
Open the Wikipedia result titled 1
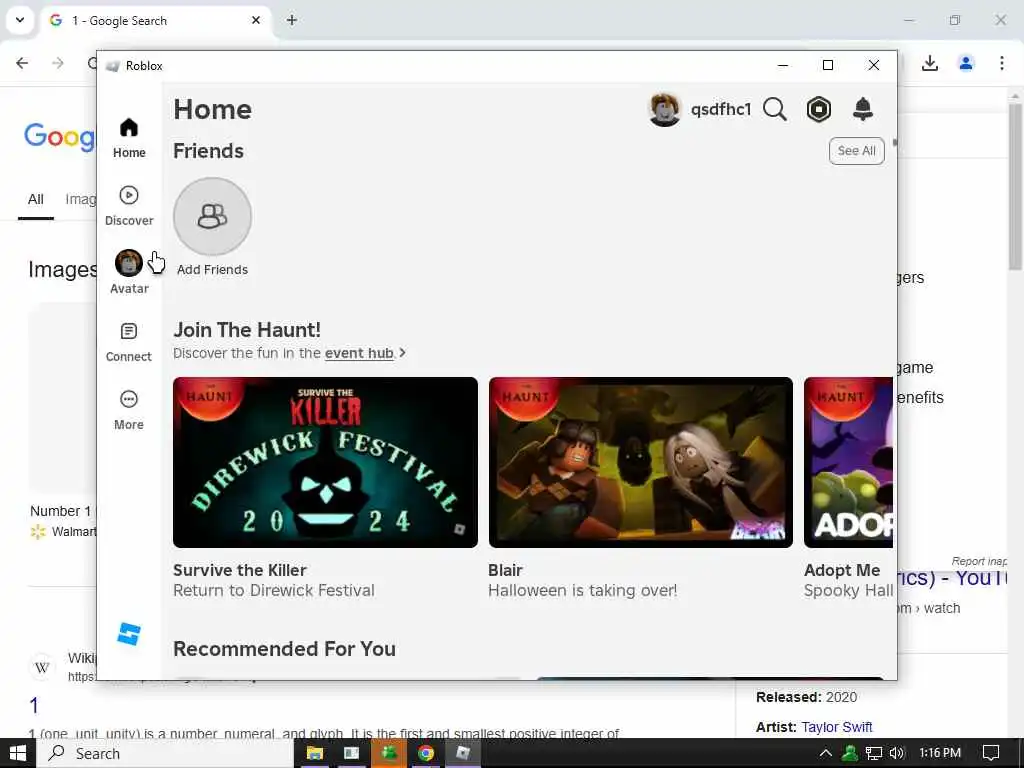pos(34,705)
